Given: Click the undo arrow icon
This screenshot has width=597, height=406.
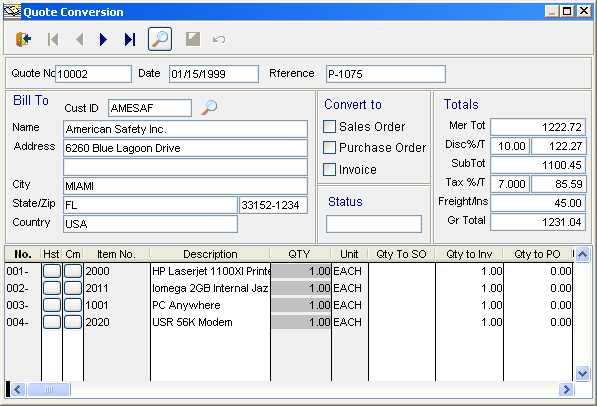Looking at the screenshot, I should click(219, 39).
